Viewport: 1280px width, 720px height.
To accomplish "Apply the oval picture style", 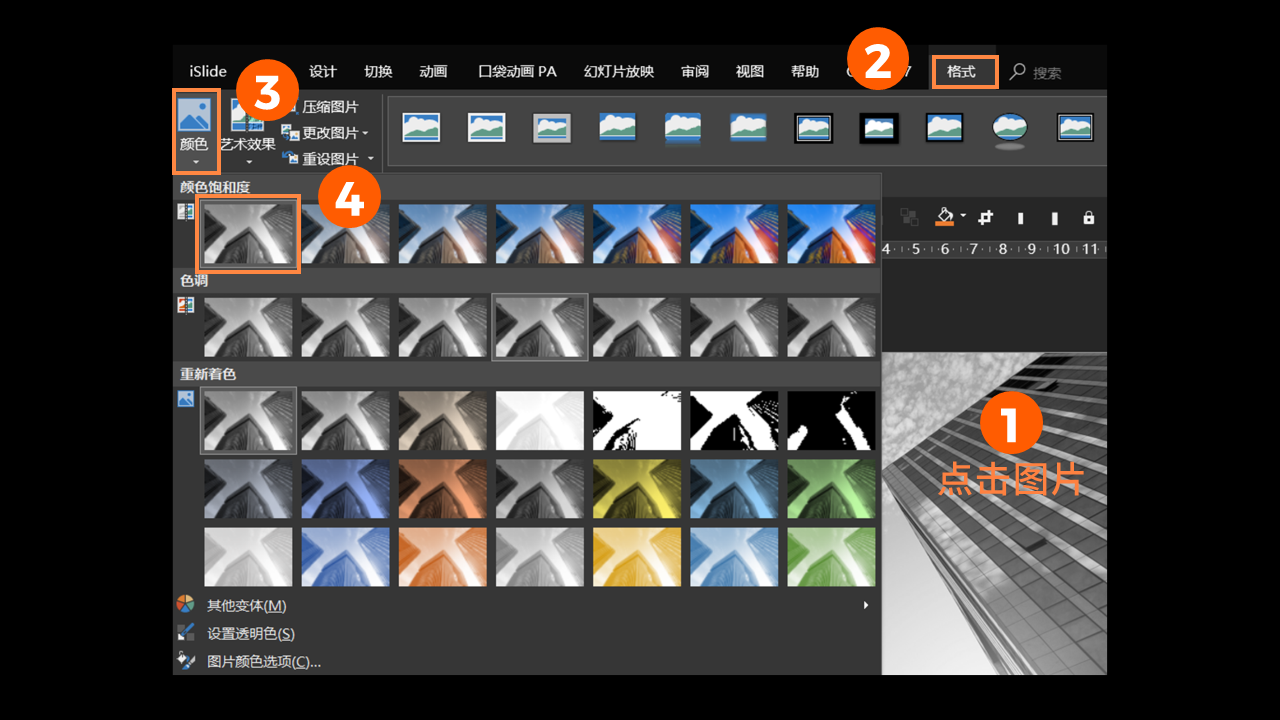I will [x=1010, y=129].
